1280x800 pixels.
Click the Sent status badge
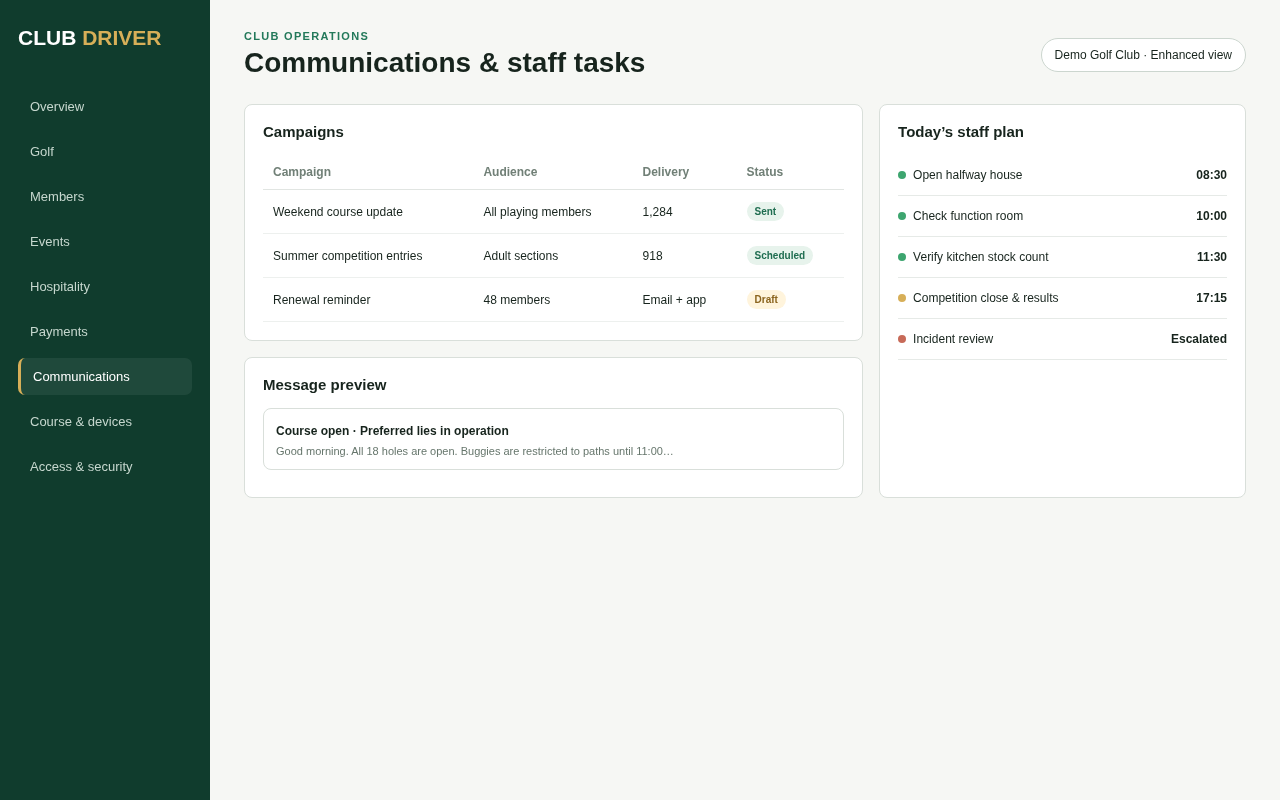point(765,212)
